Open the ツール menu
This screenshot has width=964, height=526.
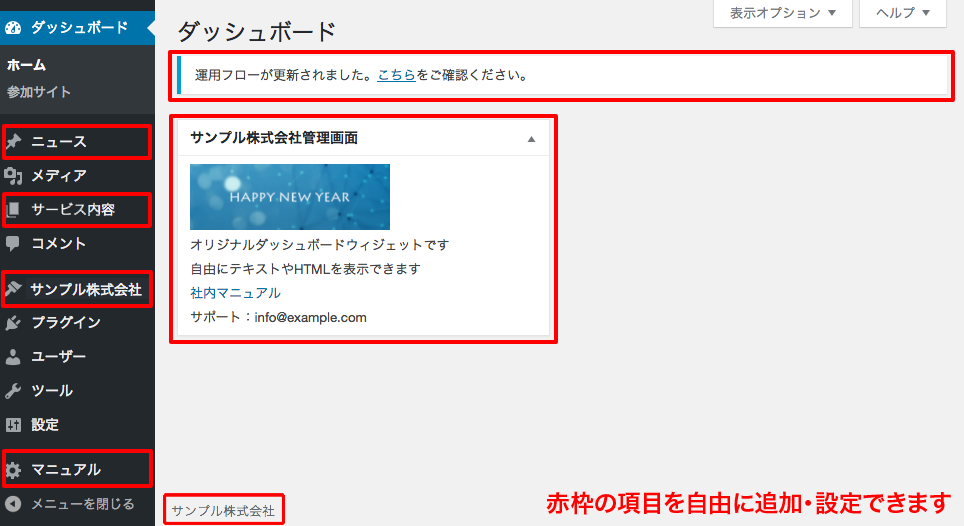(x=77, y=391)
